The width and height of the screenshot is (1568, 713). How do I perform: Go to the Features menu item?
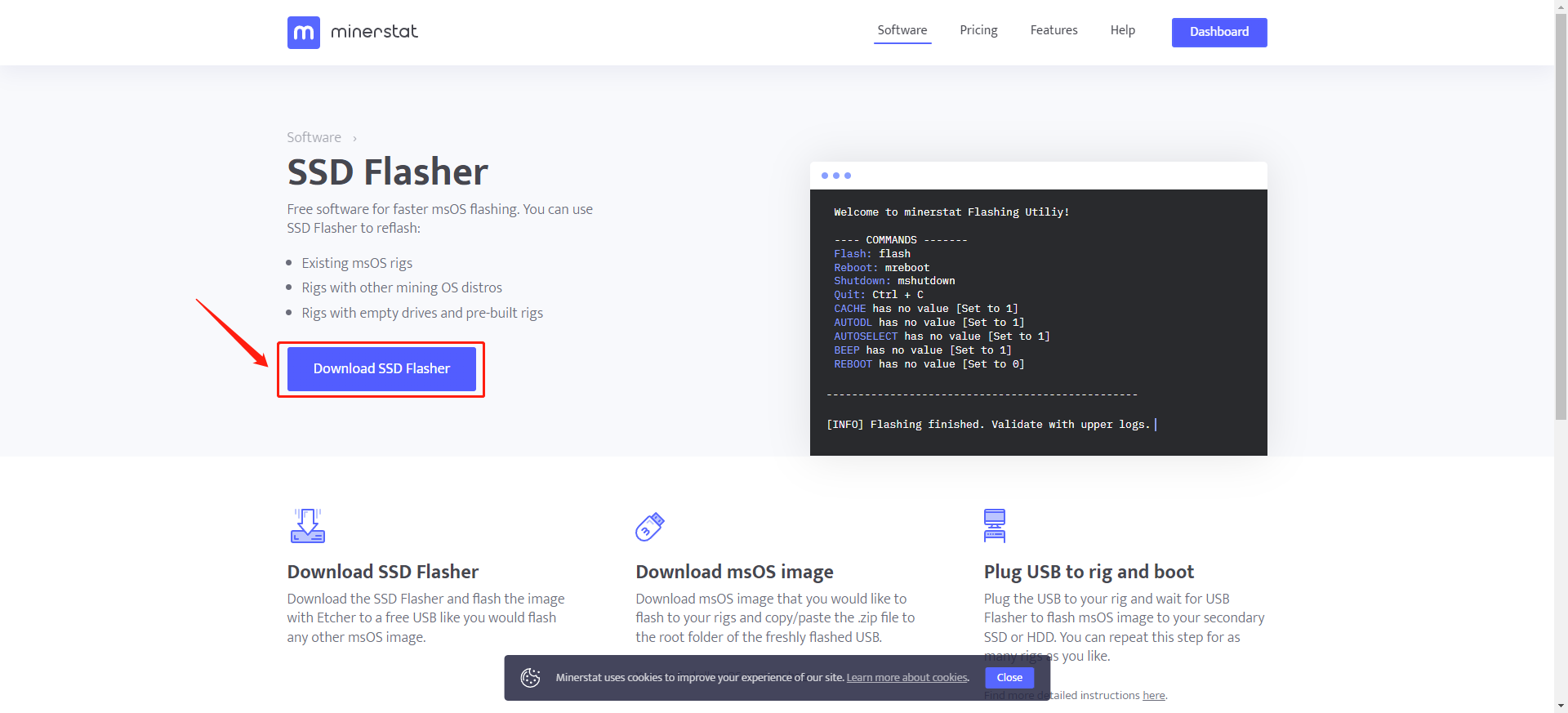point(1053,30)
